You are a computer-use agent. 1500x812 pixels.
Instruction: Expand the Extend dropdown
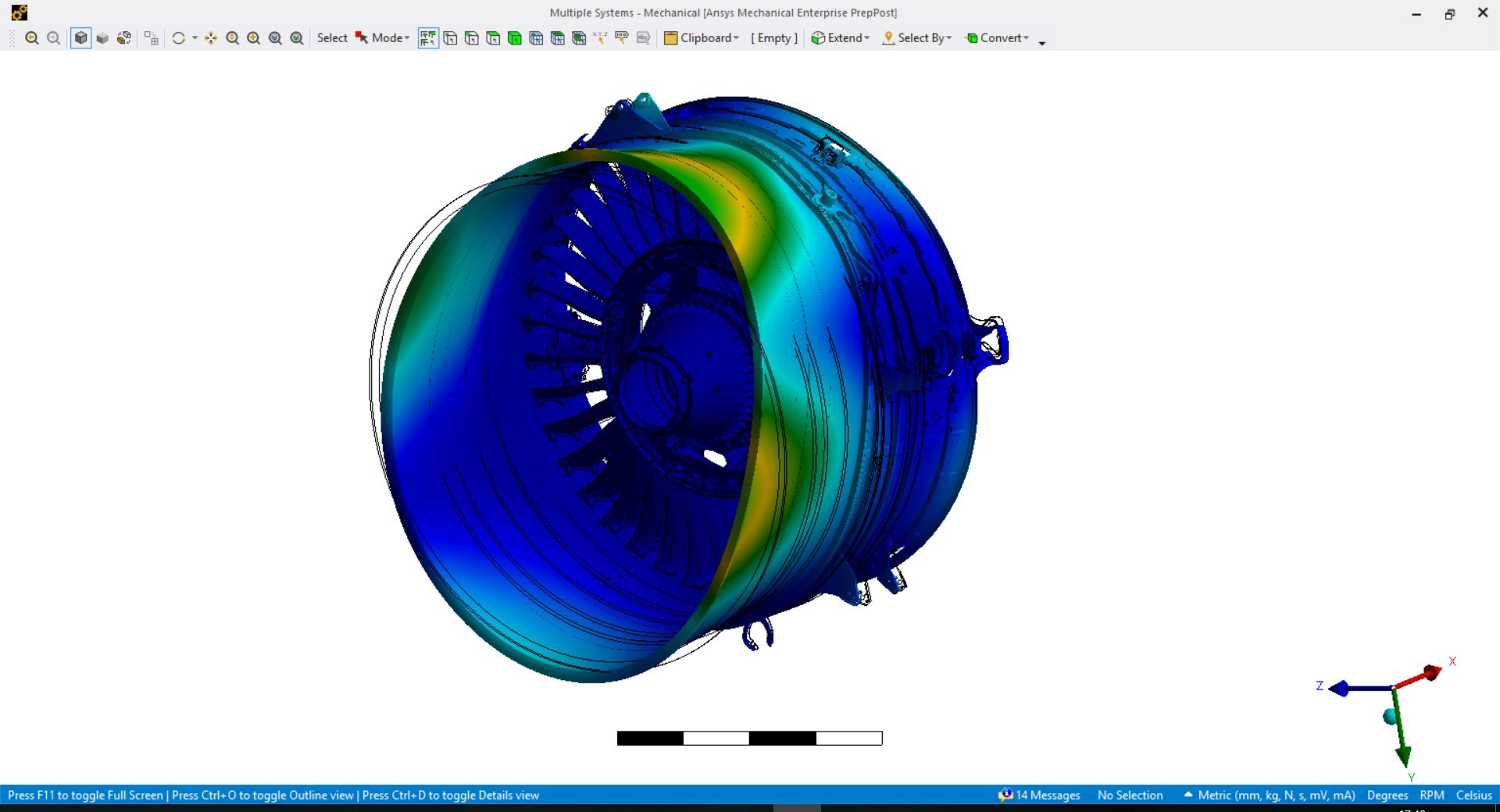click(840, 37)
